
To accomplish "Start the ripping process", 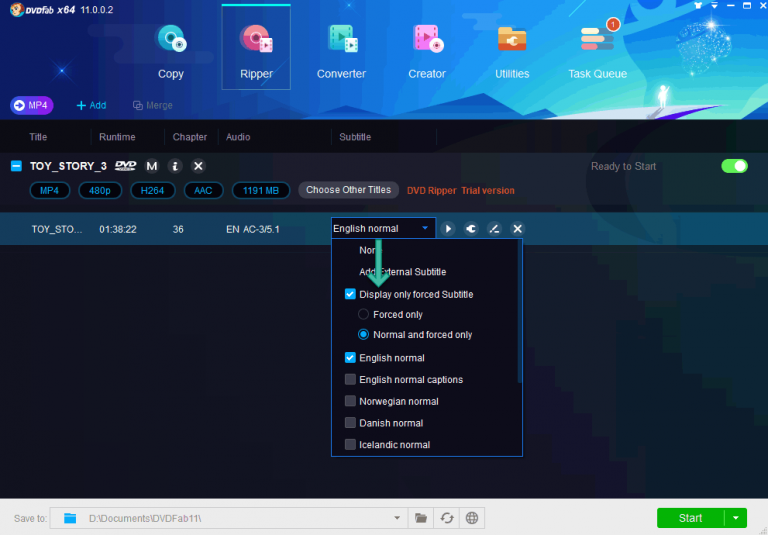I will click(690, 518).
